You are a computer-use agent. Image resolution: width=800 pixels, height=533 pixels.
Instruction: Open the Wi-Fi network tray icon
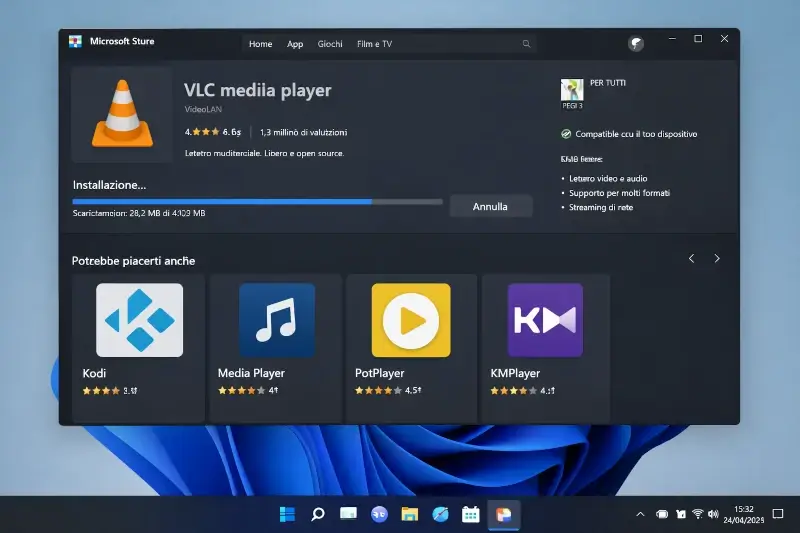click(697, 514)
